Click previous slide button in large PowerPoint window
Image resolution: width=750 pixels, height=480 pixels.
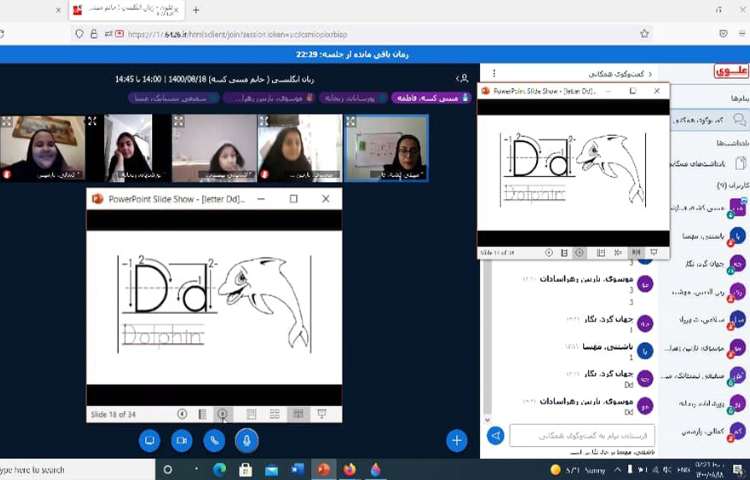pyautogui.click(x=182, y=414)
